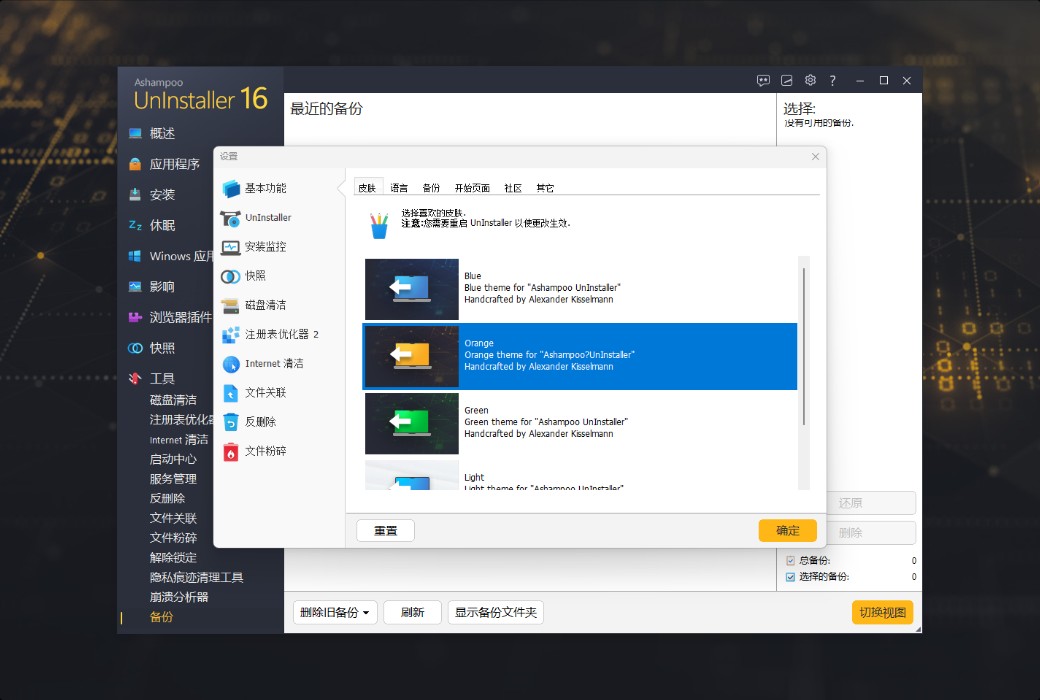Click the skin list vertical scrollbar
The width and height of the screenshot is (1040, 700).
803,346
